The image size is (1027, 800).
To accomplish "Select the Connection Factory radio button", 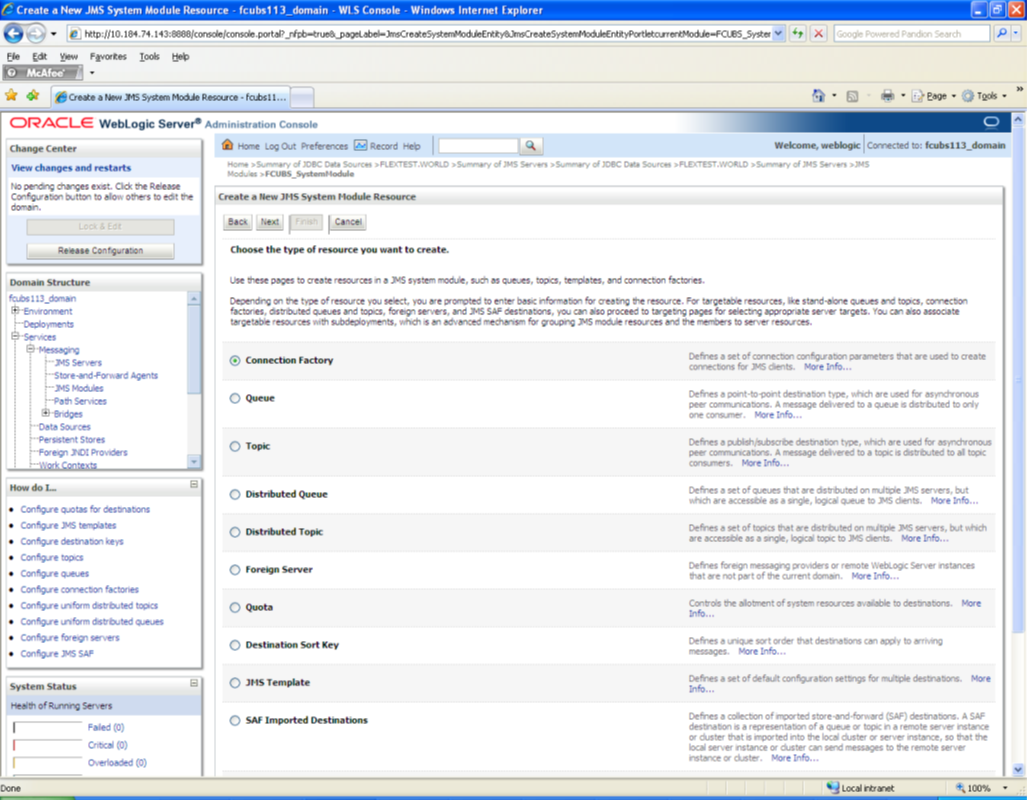I will pos(235,360).
